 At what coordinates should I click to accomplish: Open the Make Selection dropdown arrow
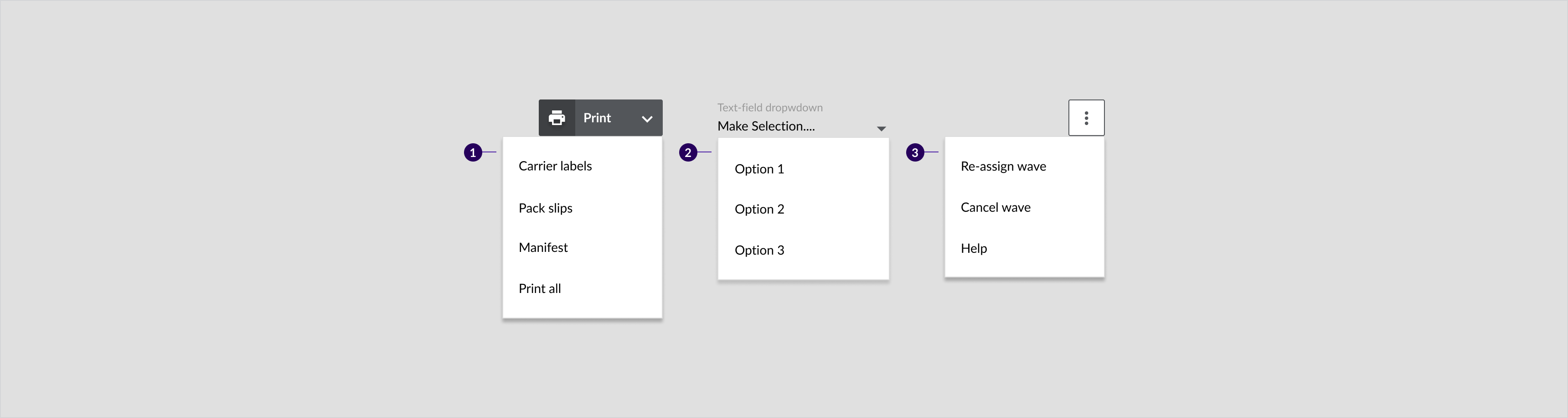pos(881,129)
